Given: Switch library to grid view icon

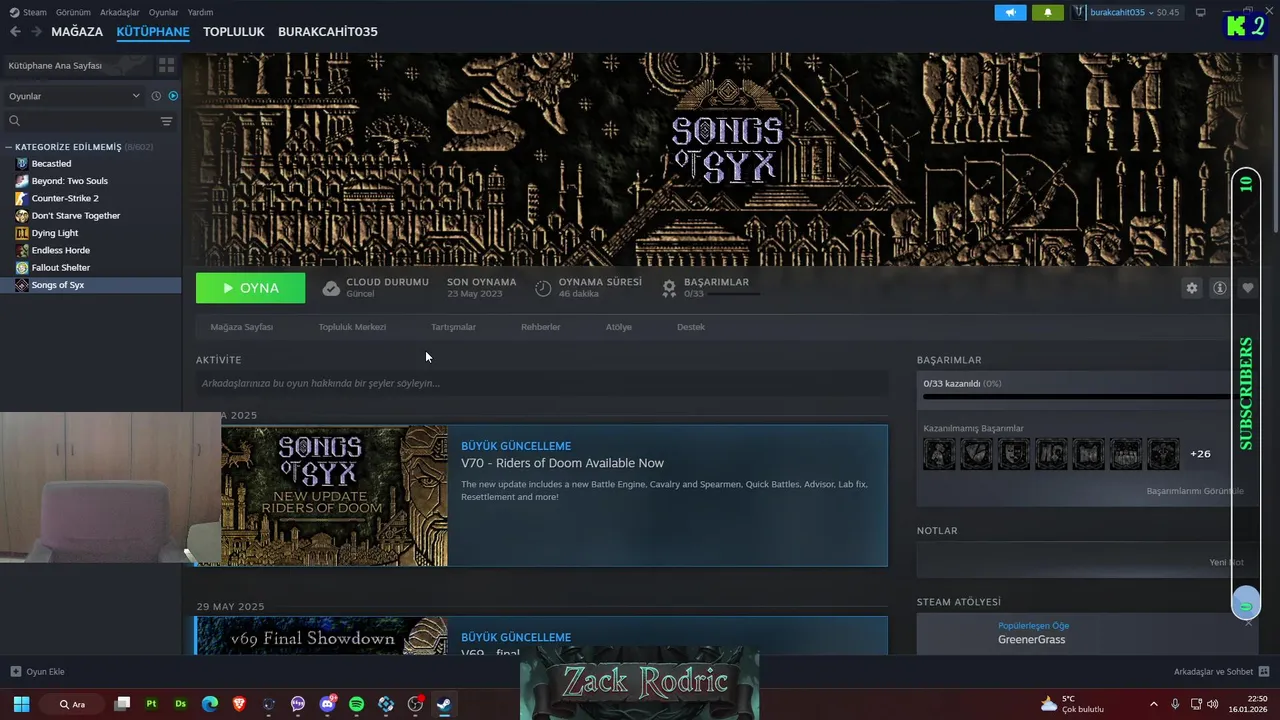Looking at the screenshot, I should coord(166,65).
